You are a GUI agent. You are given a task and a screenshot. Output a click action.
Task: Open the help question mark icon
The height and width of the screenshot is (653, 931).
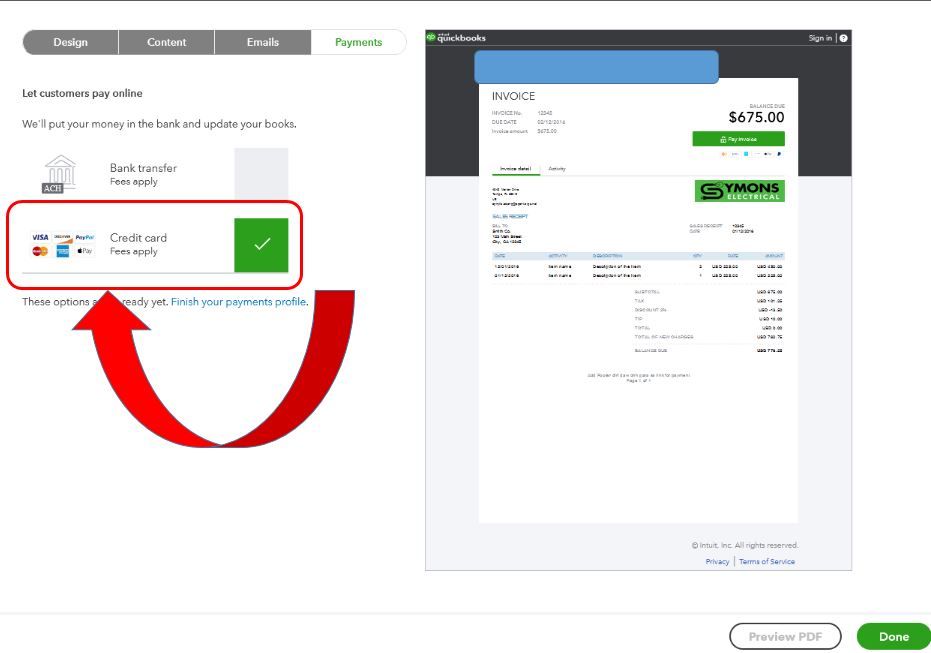tap(843, 38)
